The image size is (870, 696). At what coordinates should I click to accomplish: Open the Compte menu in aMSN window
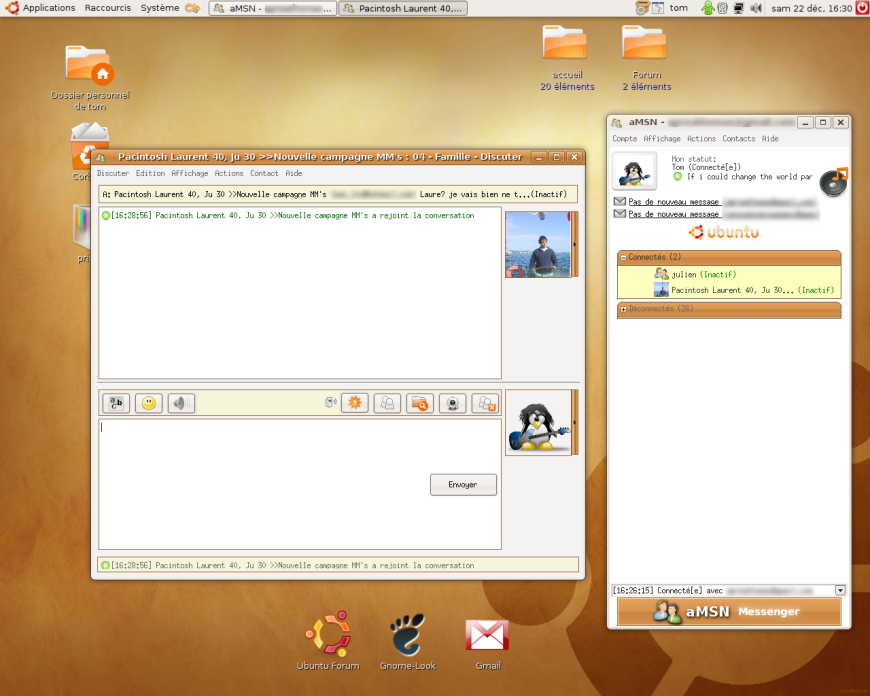pyautogui.click(x=625, y=139)
